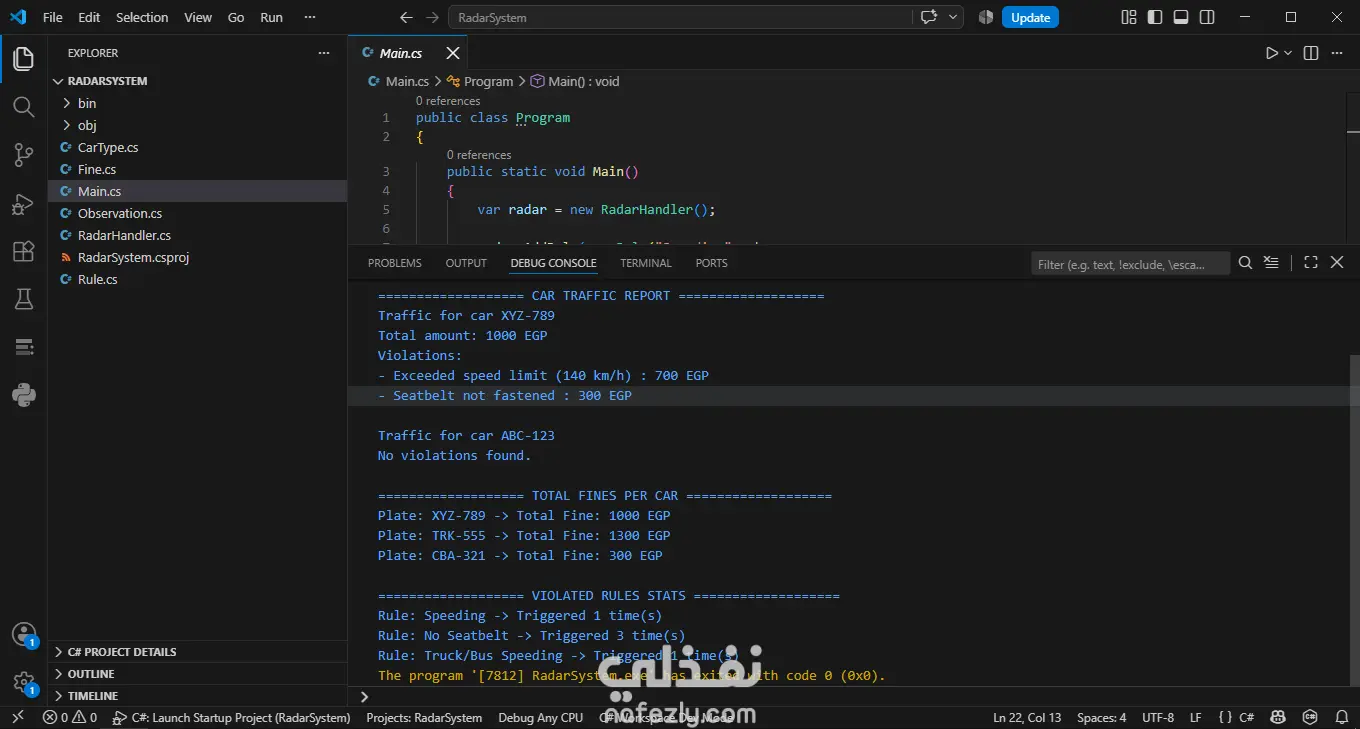Split the editor to the right
Image resolution: width=1360 pixels, height=729 pixels.
(1311, 53)
